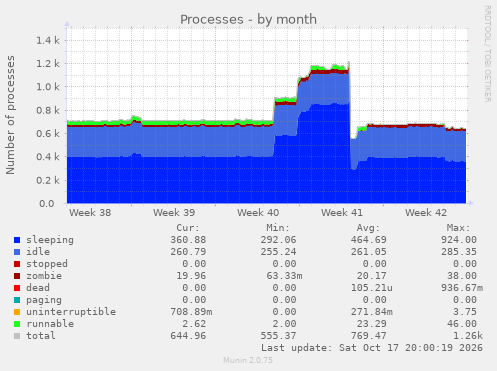This screenshot has height=371, width=497.
Task: Click runnable current value 2.62
Action: pos(194,324)
